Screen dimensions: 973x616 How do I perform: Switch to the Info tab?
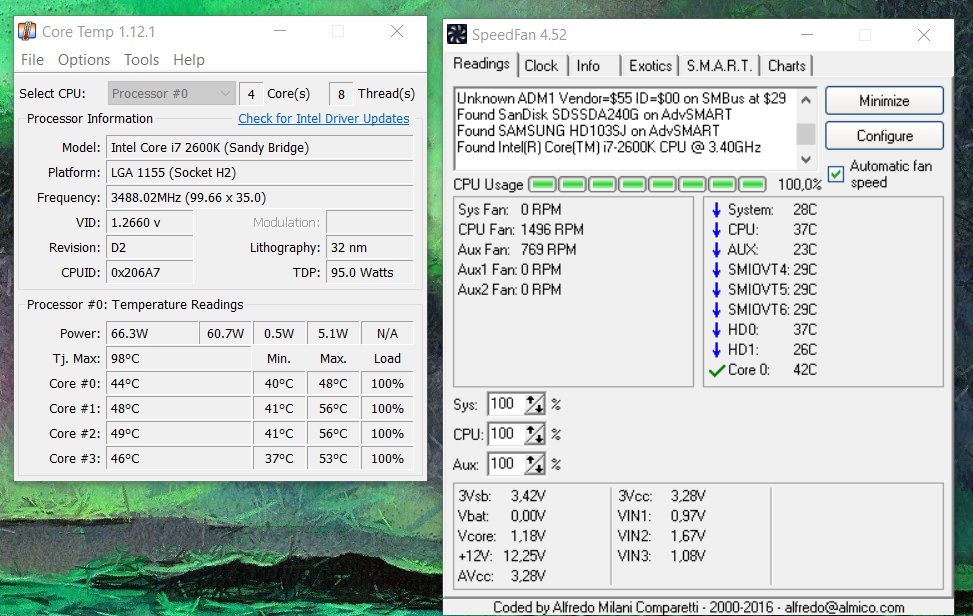(588, 66)
